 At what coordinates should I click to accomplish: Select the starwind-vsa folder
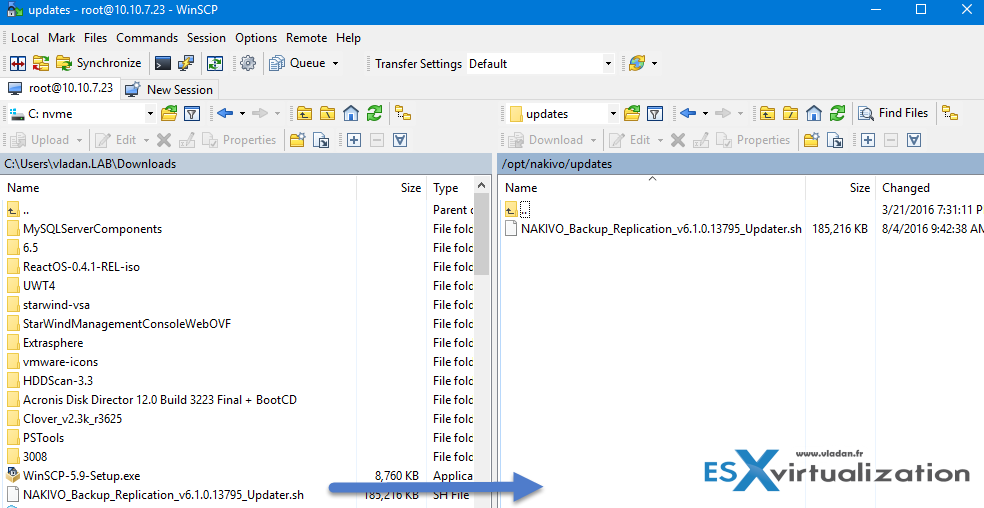56,305
